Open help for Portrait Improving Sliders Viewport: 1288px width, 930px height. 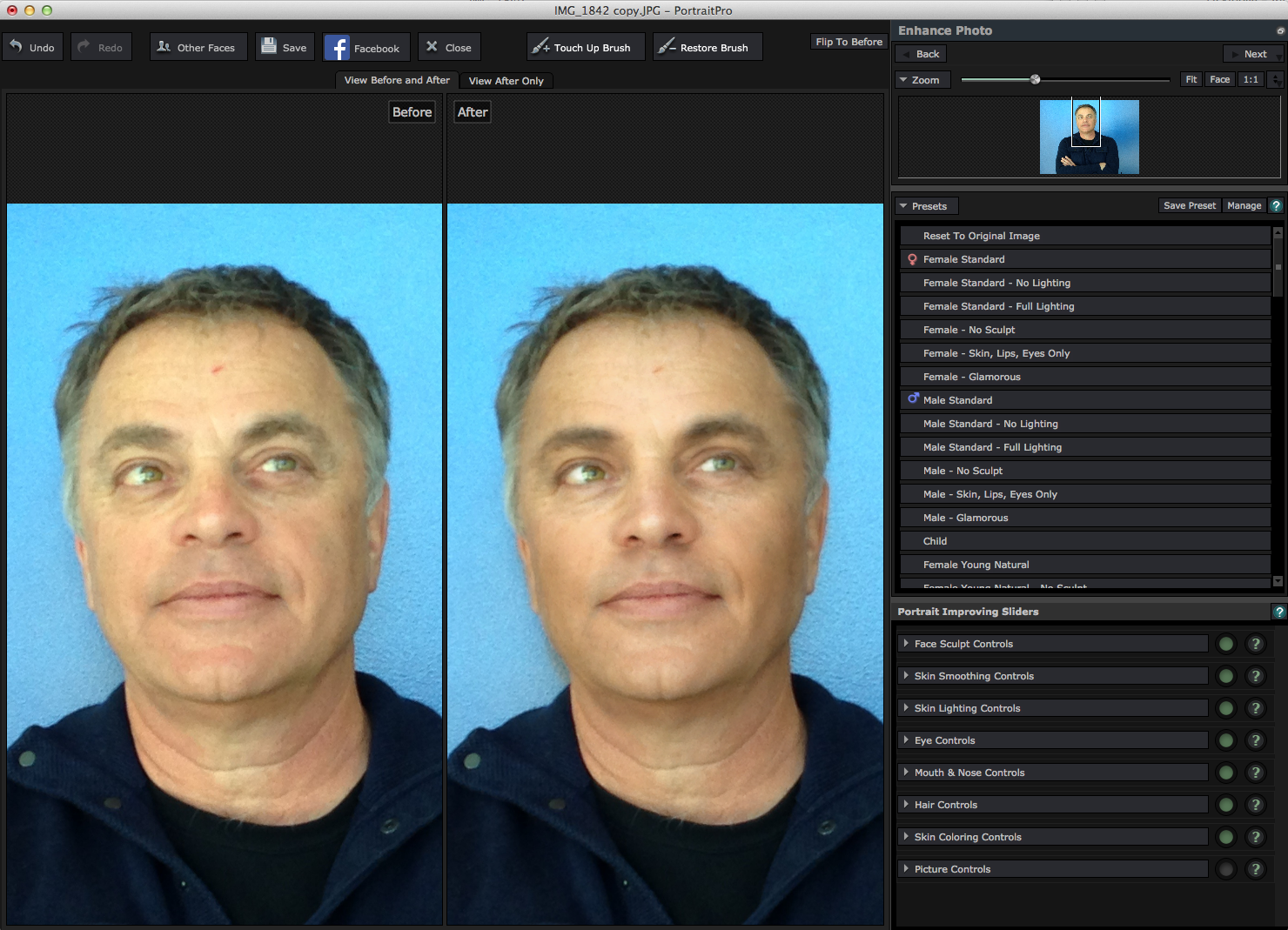(1278, 612)
